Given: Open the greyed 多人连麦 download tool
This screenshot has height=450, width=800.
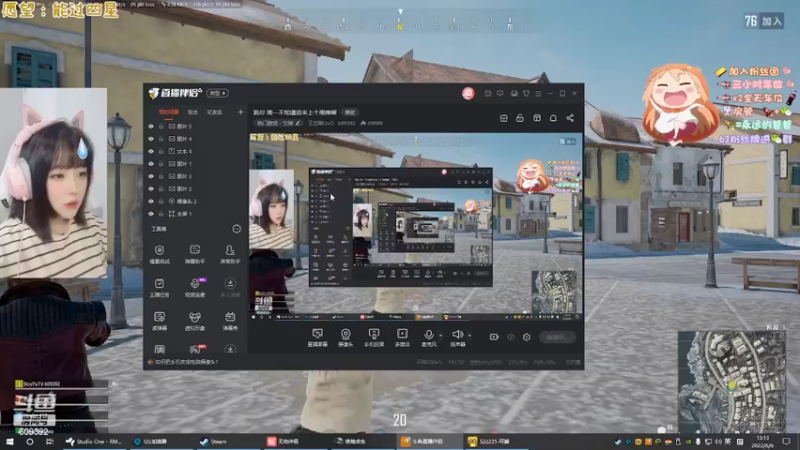Looking at the screenshot, I should pos(230,287).
